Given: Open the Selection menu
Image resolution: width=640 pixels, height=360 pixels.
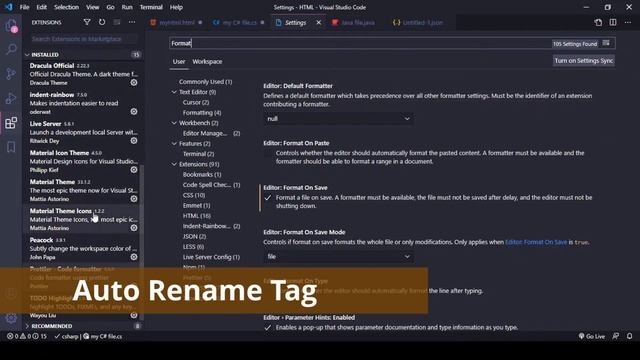Looking at the screenshot, I should click(x=67, y=7).
